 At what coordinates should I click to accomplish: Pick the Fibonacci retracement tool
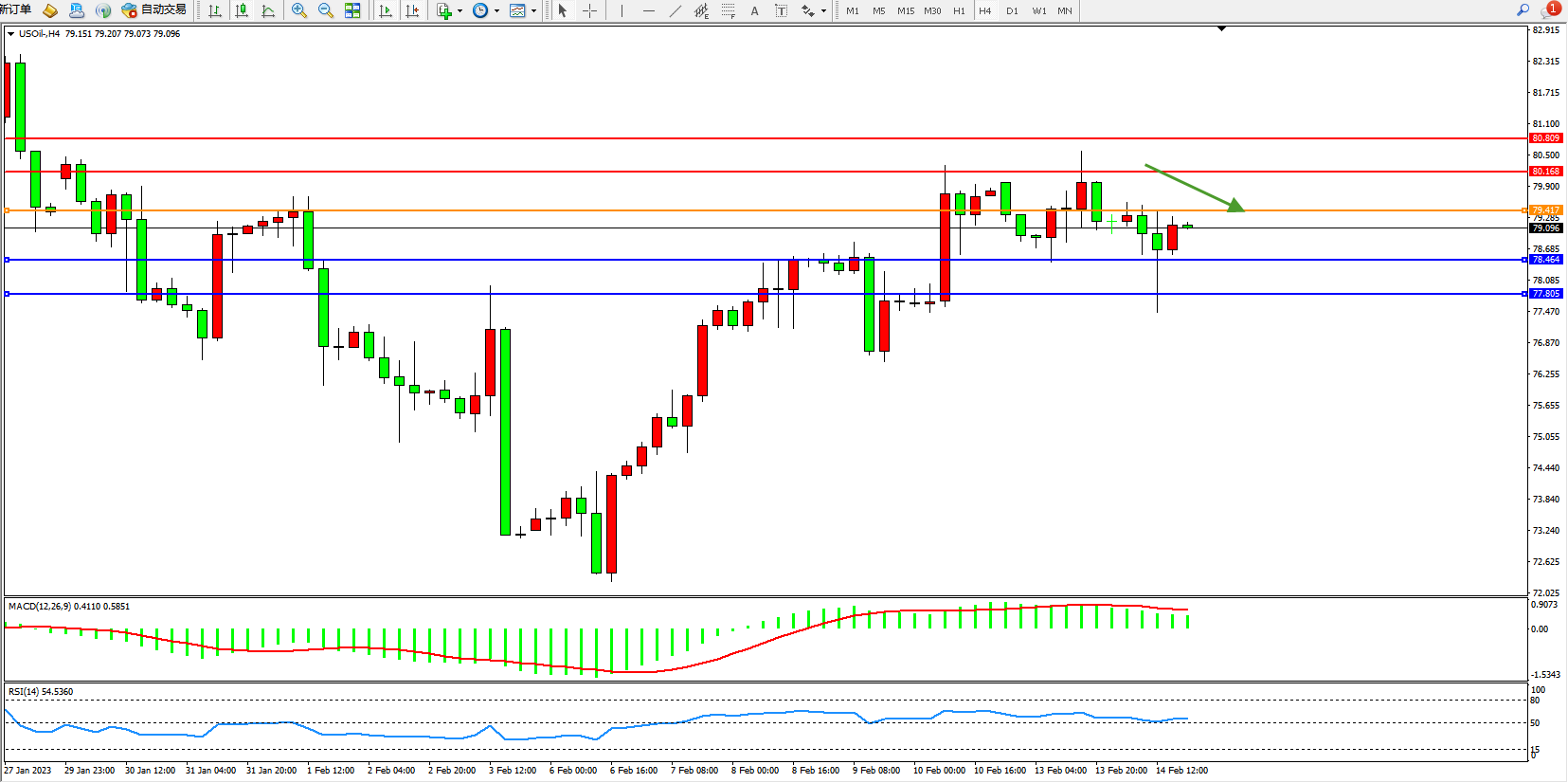point(728,10)
